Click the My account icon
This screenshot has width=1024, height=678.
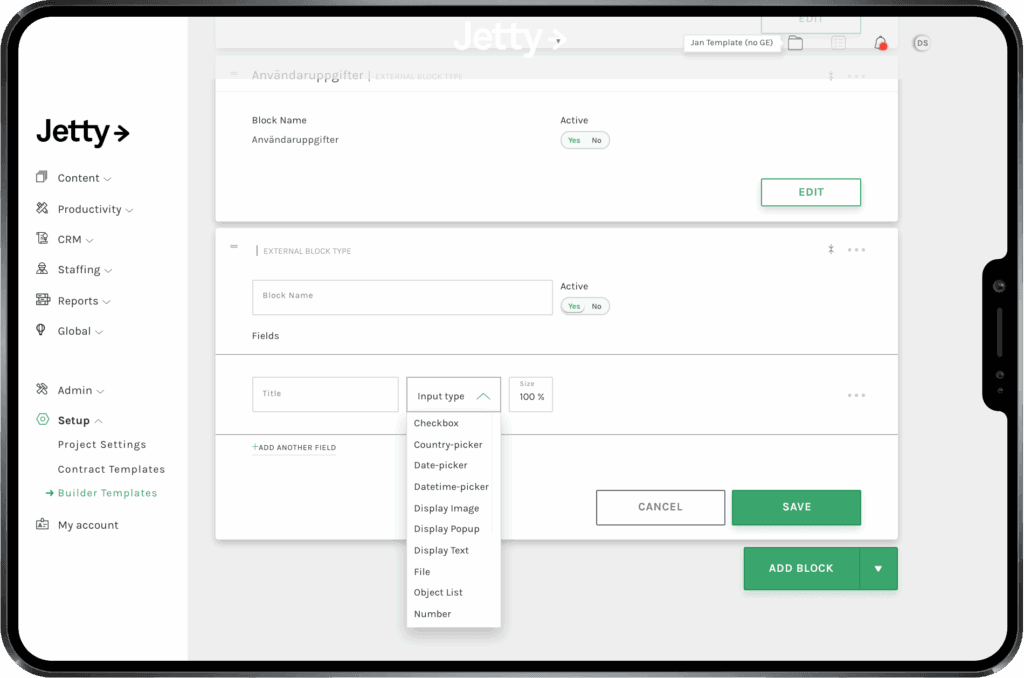pyautogui.click(x=41, y=524)
